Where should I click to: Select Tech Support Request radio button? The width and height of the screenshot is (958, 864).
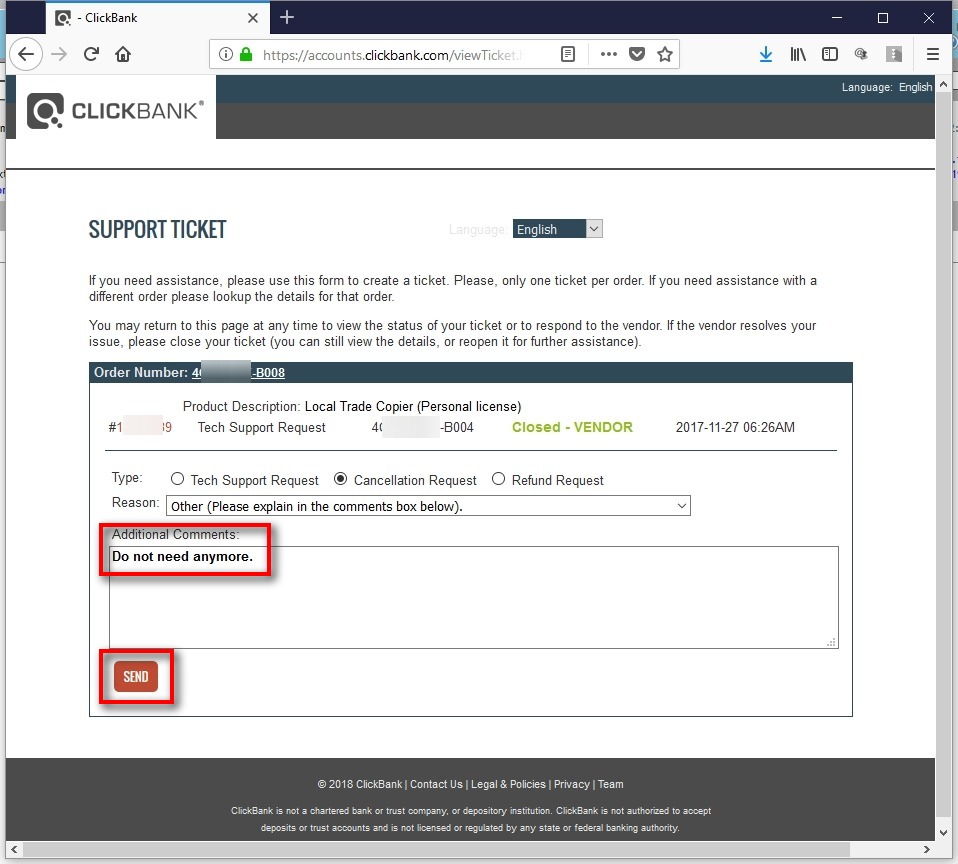177,479
